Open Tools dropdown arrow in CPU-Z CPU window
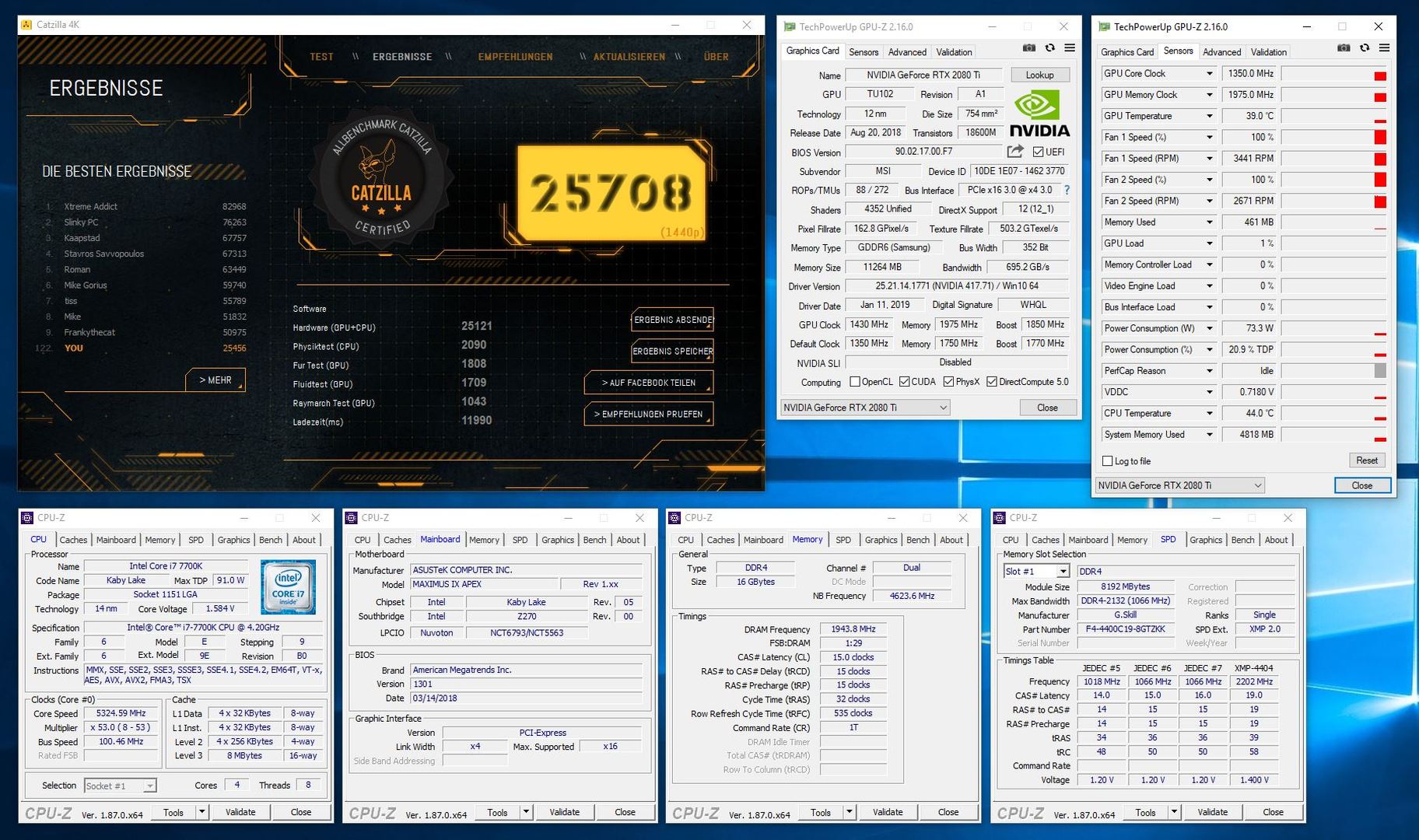This screenshot has height=840, width=1419. click(201, 812)
